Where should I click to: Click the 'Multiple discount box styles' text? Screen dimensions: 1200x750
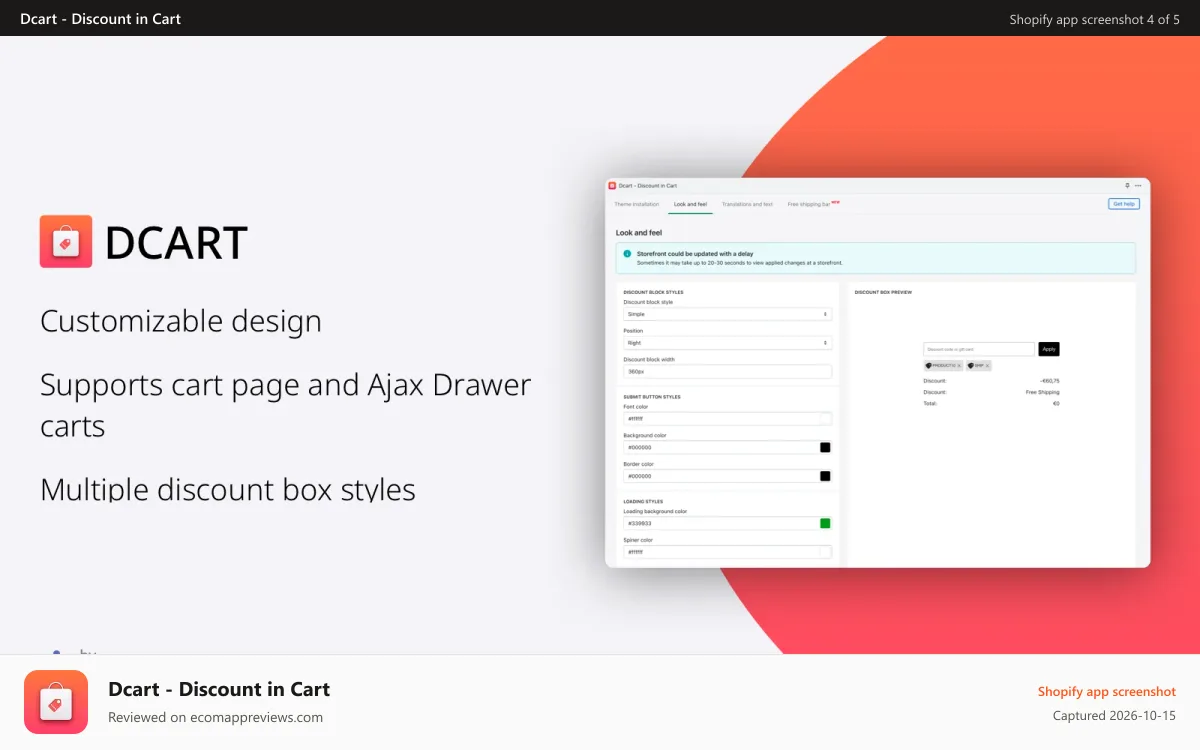(x=228, y=490)
